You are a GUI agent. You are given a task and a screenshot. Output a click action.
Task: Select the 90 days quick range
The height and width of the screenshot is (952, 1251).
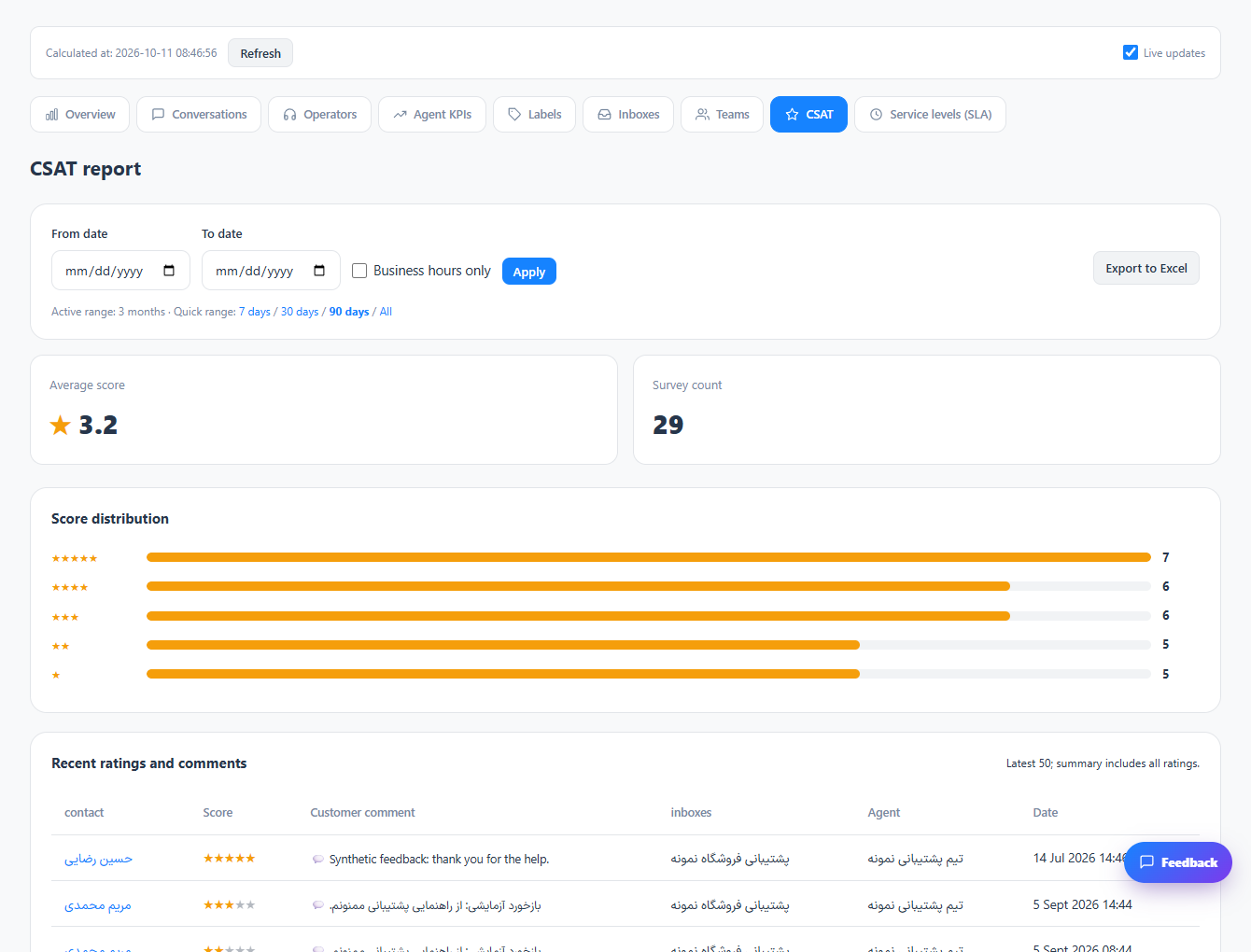pos(349,312)
